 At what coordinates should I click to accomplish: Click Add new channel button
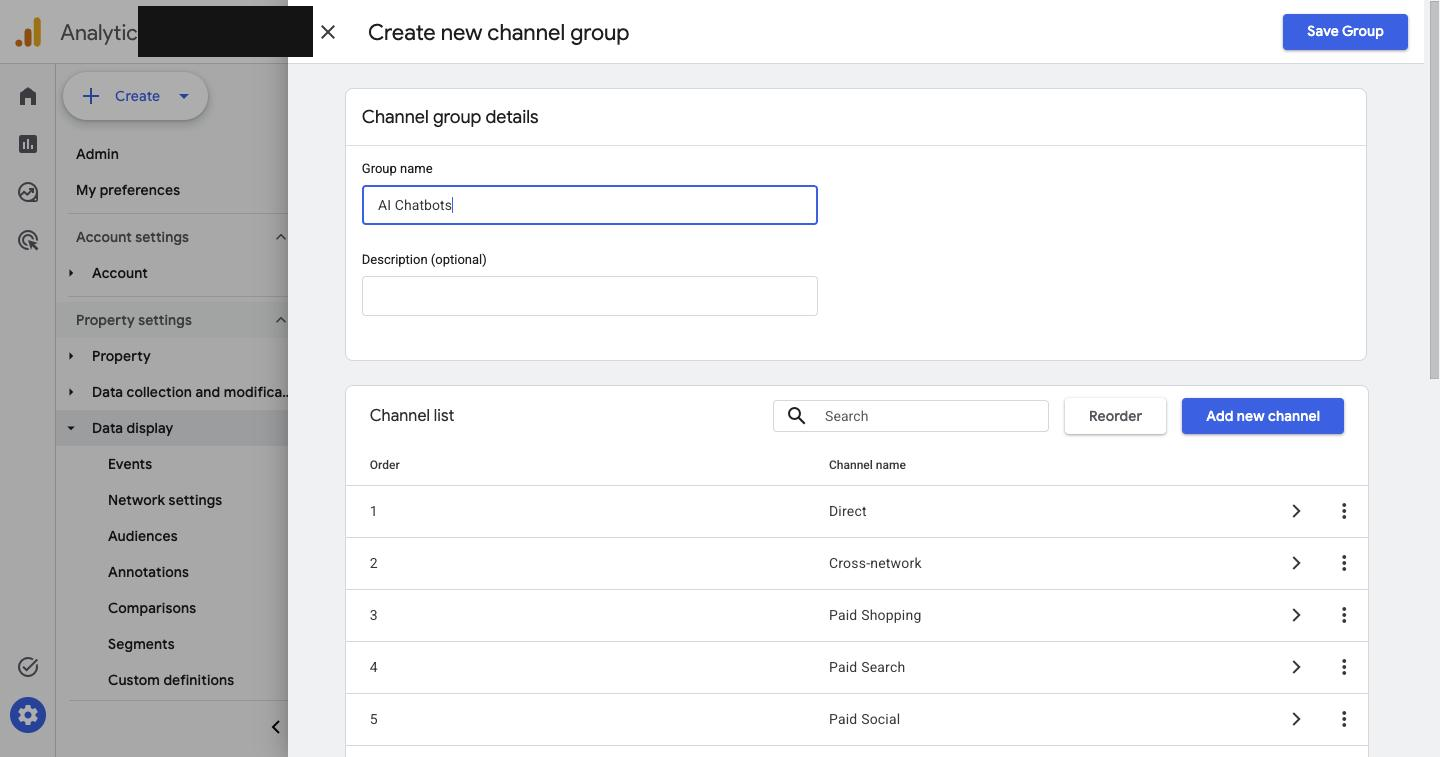[1263, 416]
